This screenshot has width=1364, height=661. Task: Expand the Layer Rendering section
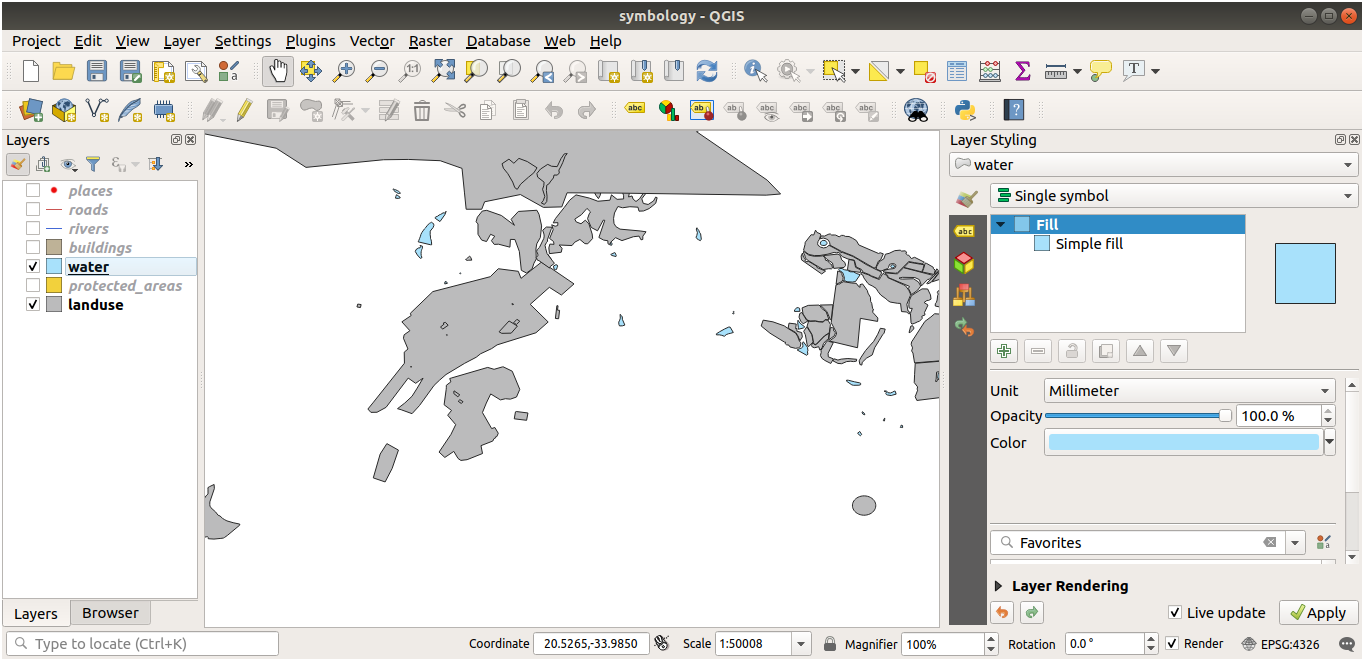click(998, 586)
